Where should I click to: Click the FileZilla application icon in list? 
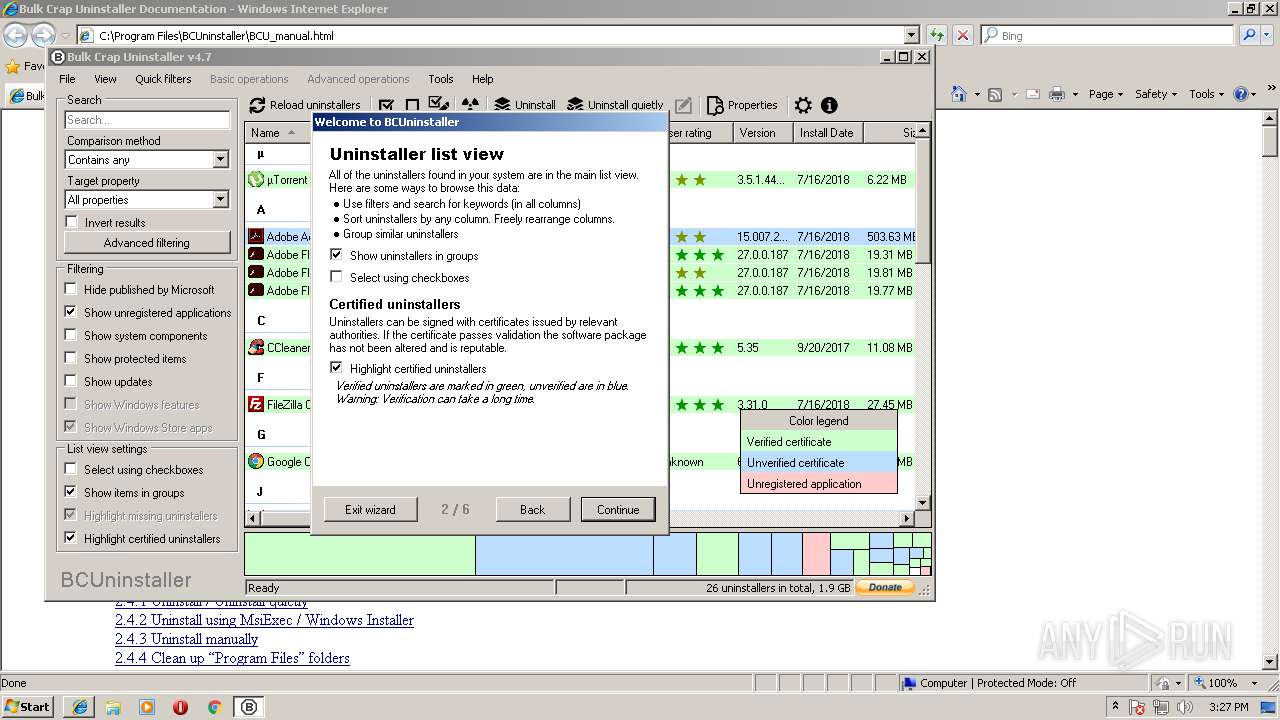(256, 405)
